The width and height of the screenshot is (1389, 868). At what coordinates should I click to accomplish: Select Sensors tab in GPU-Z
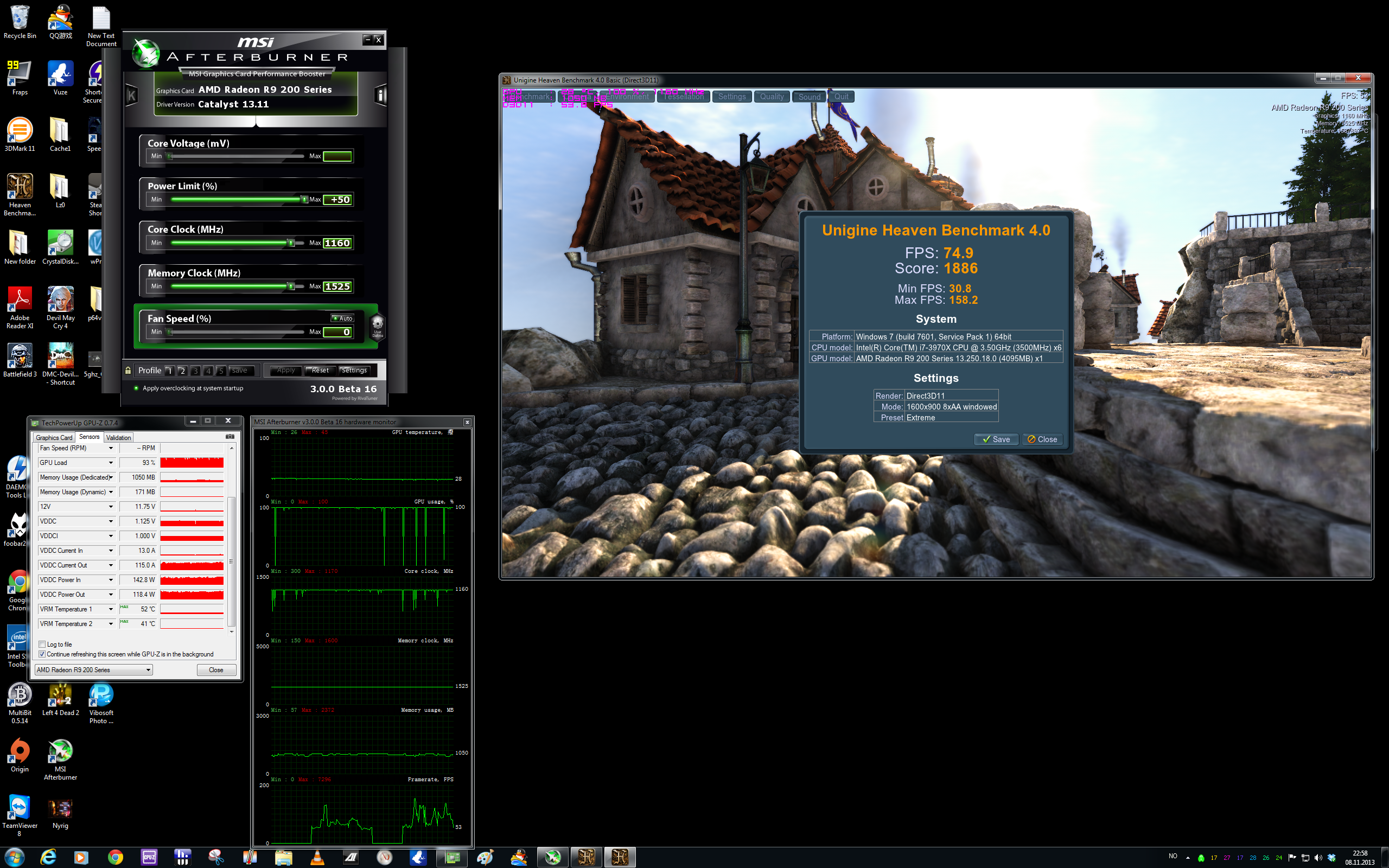tap(89, 437)
